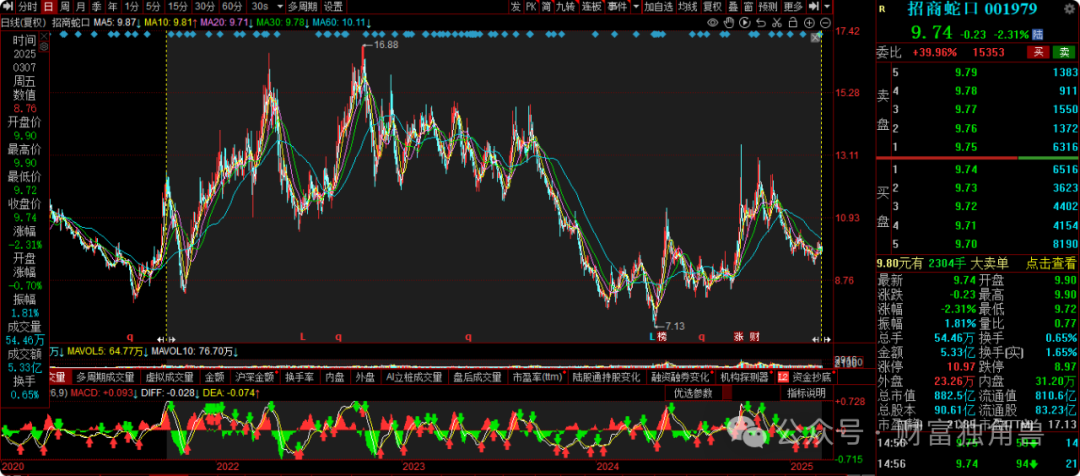The height and width of the screenshot is (476, 1080).
Task: Toggle the padlock lock icon above chart
Action: tap(793, 22)
